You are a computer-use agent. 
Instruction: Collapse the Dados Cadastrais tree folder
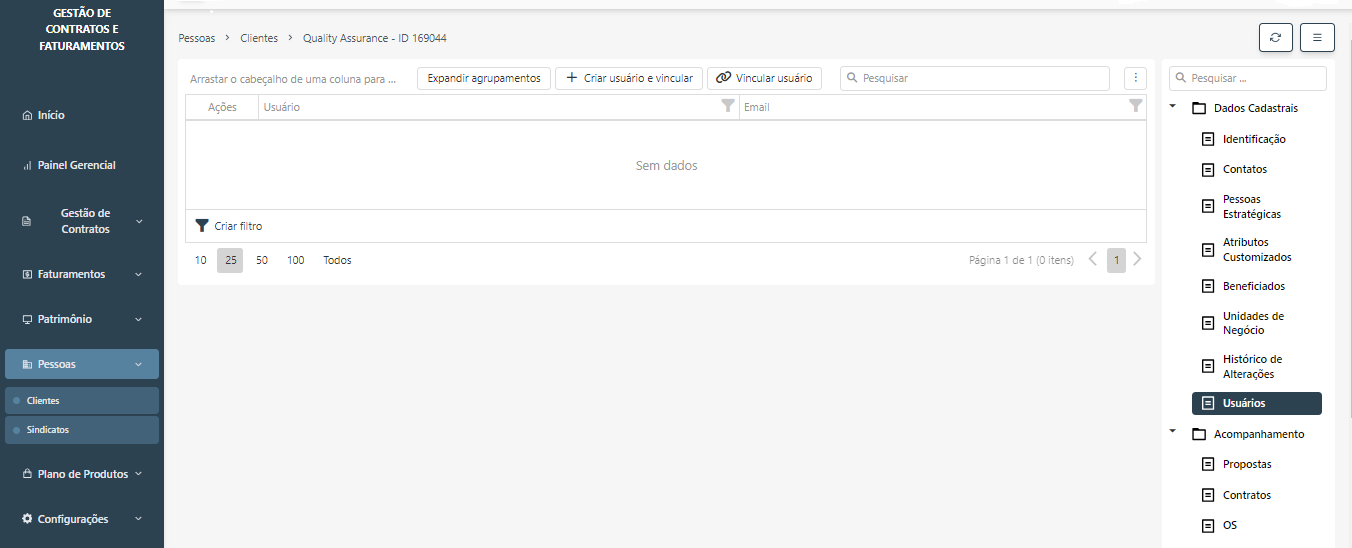click(1172, 108)
